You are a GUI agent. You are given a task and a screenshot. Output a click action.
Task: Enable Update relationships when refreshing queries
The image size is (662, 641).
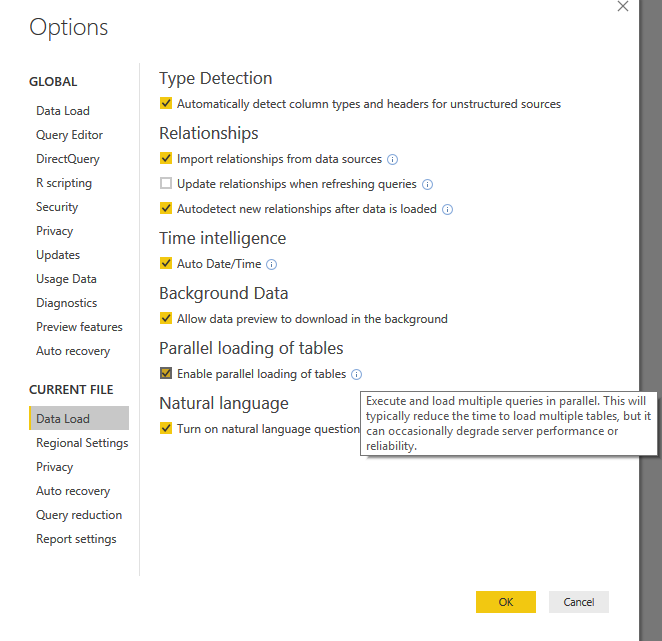tap(166, 183)
